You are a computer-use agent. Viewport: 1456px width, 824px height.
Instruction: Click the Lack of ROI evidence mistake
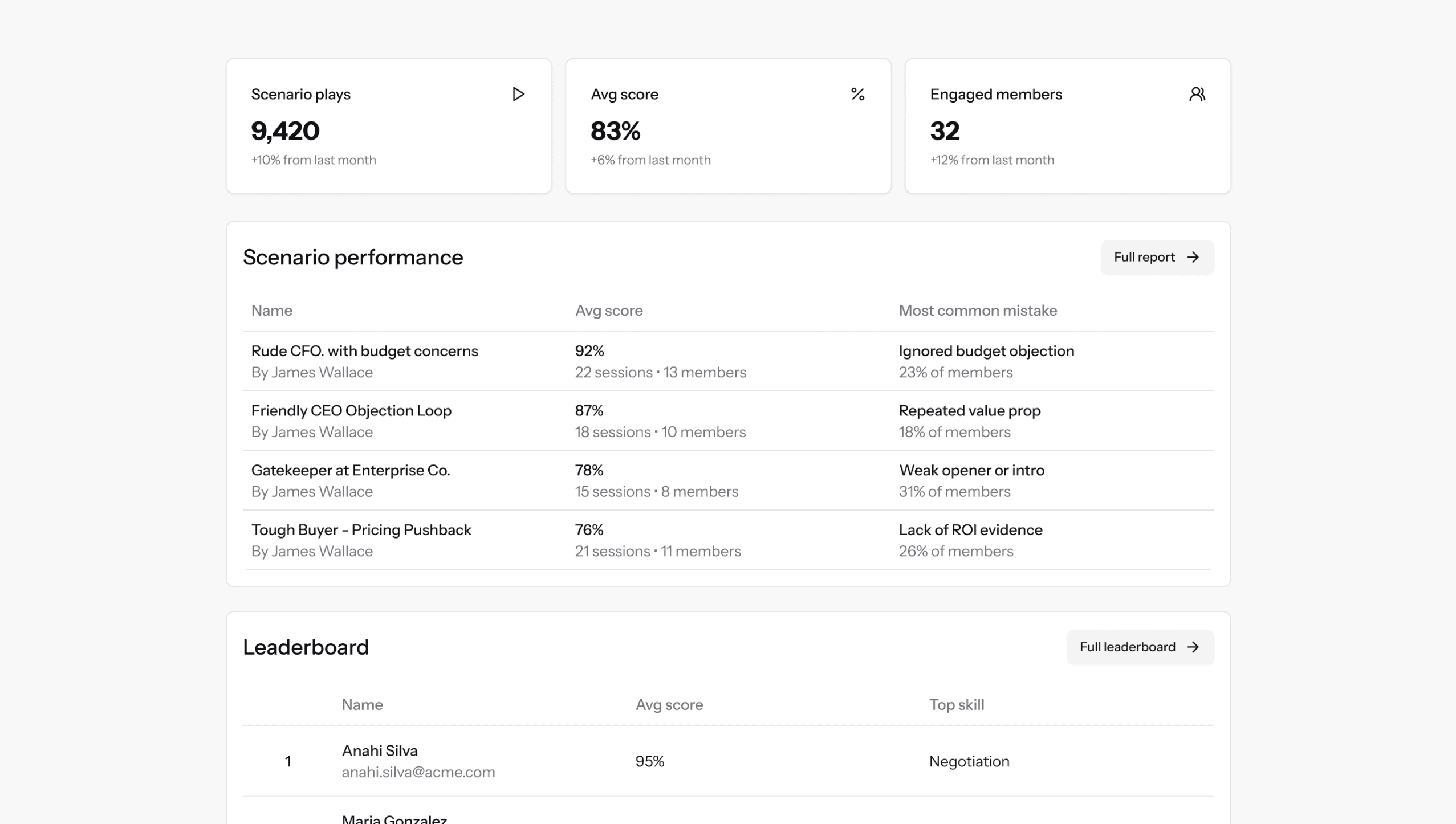[x=970, y=530]
